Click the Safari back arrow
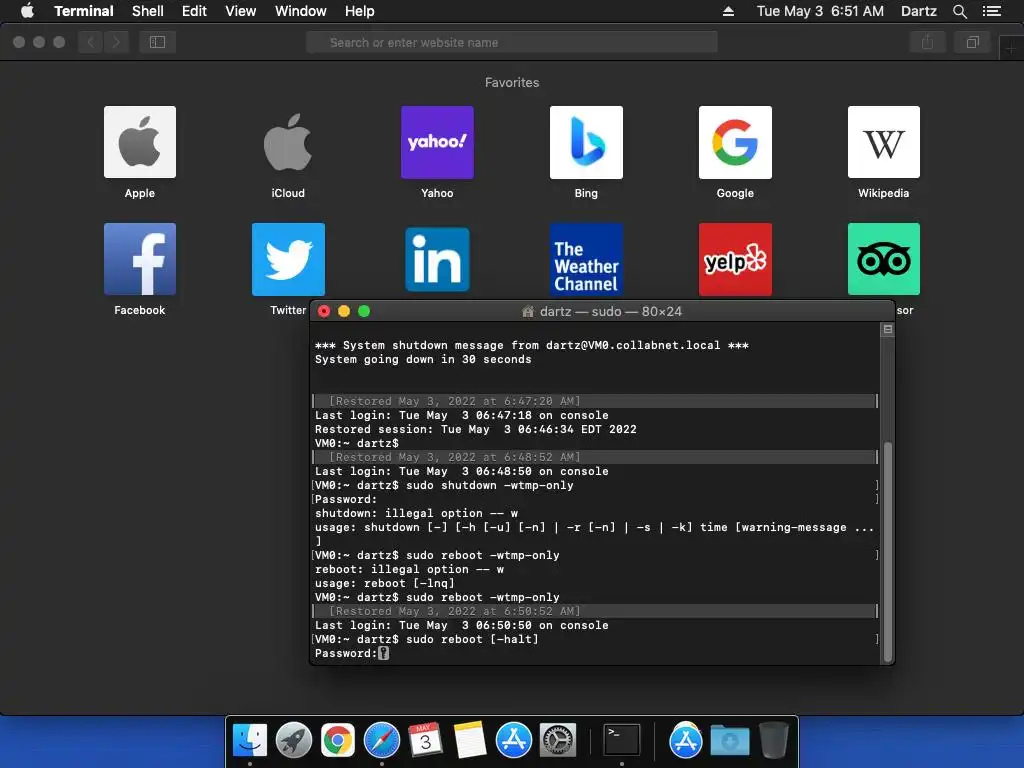1024x768 pixels. pyautogui.click(x=91, y=42)
